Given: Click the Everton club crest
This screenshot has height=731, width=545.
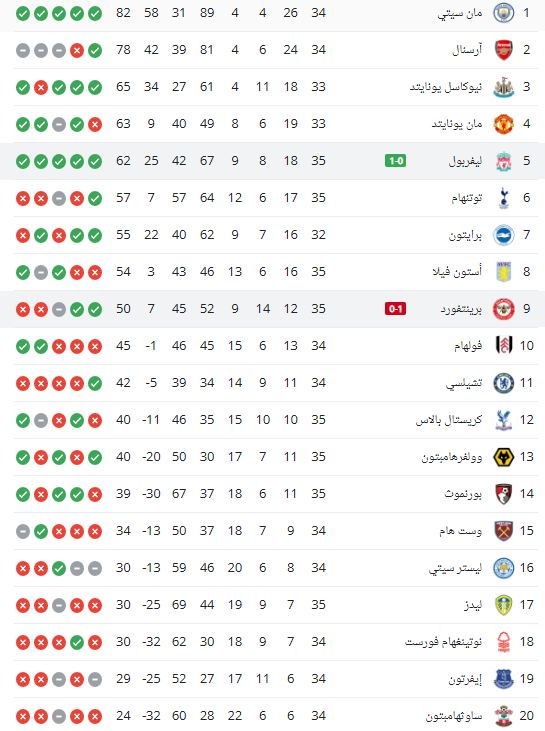Looking at the screenshot, I should point(504,679).
